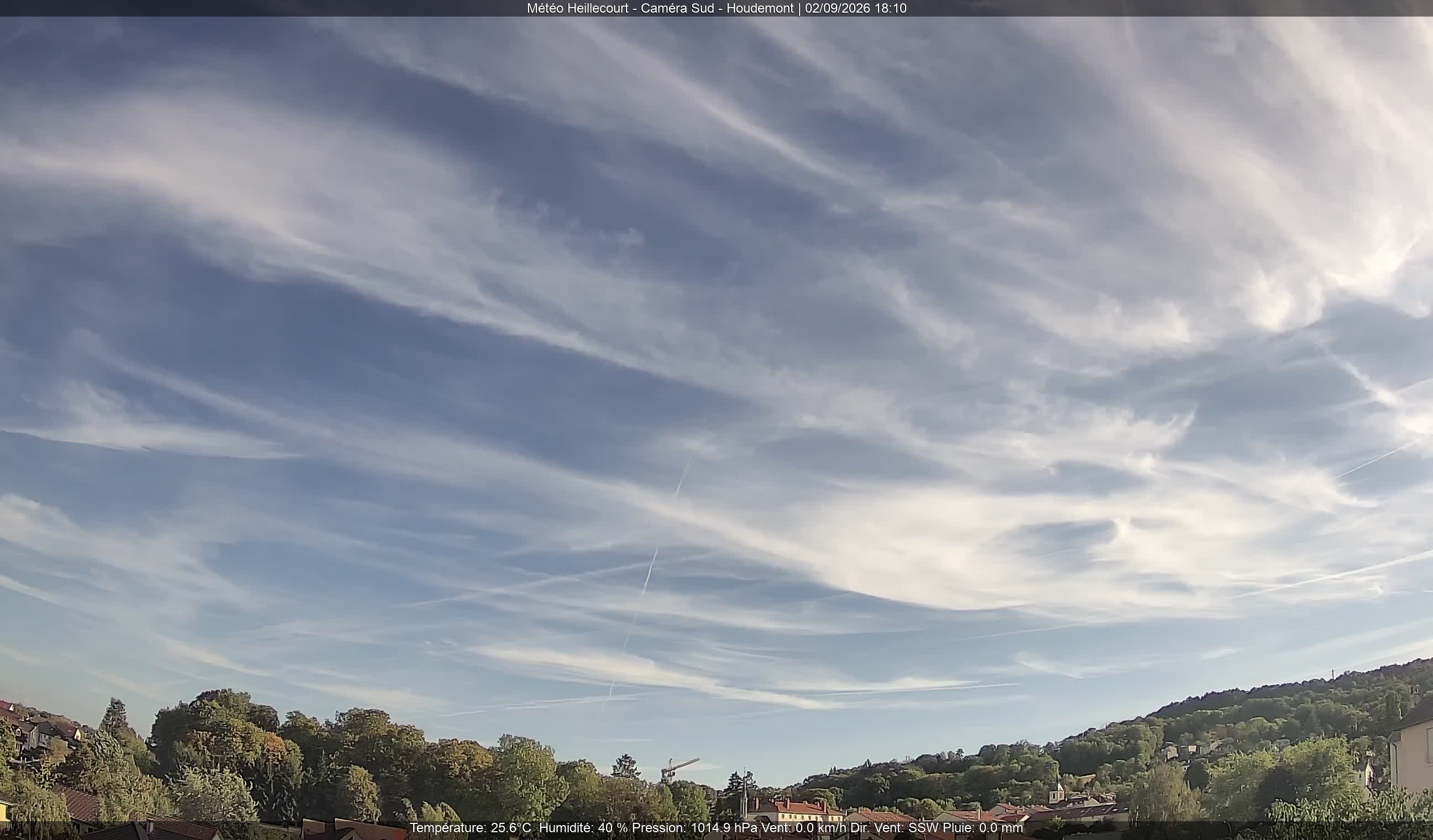Click the beige building at the right edge
The height and width of the screenshot is (840, 1433).
(1411, 756)
